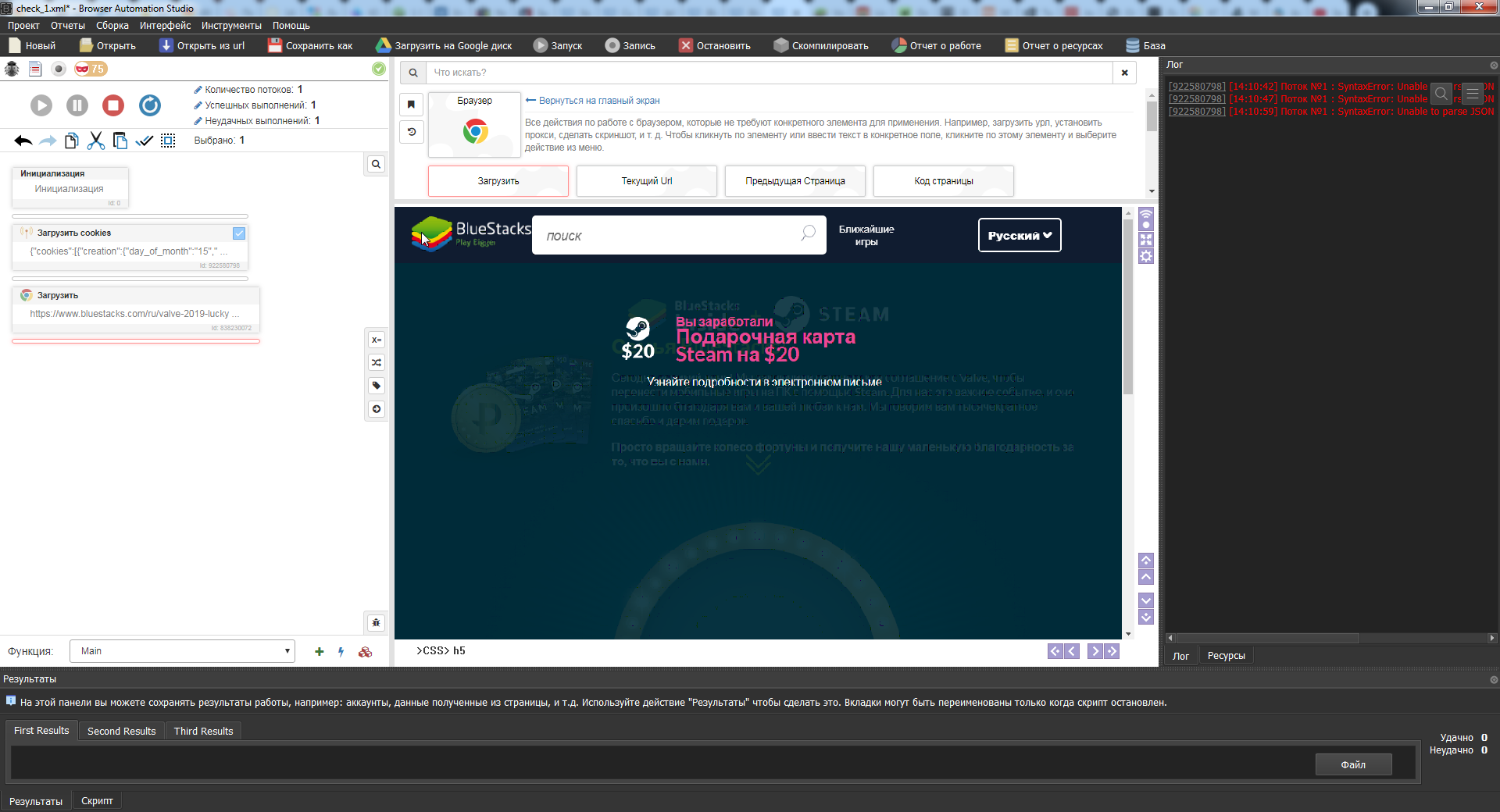Open the gear settings icon beside the browser view

click(1146, 256)
